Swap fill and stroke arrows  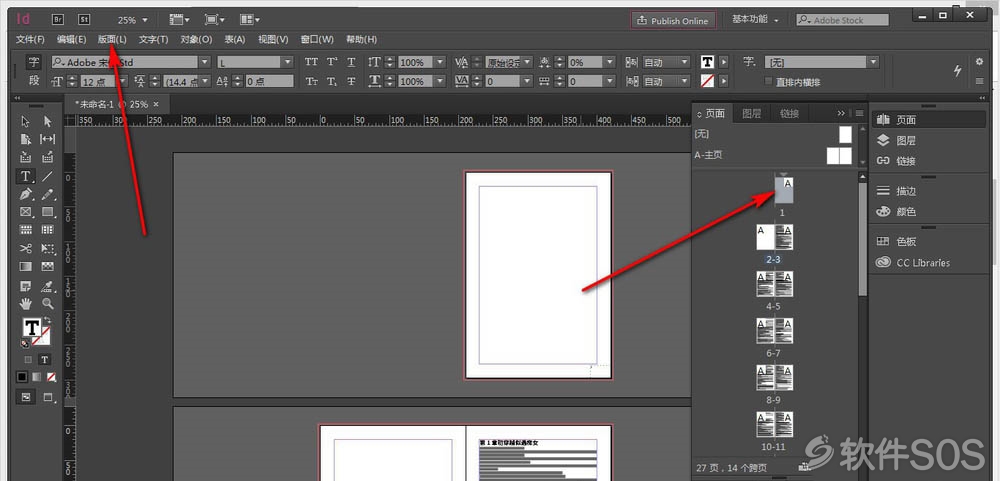[x=48, y=321]
